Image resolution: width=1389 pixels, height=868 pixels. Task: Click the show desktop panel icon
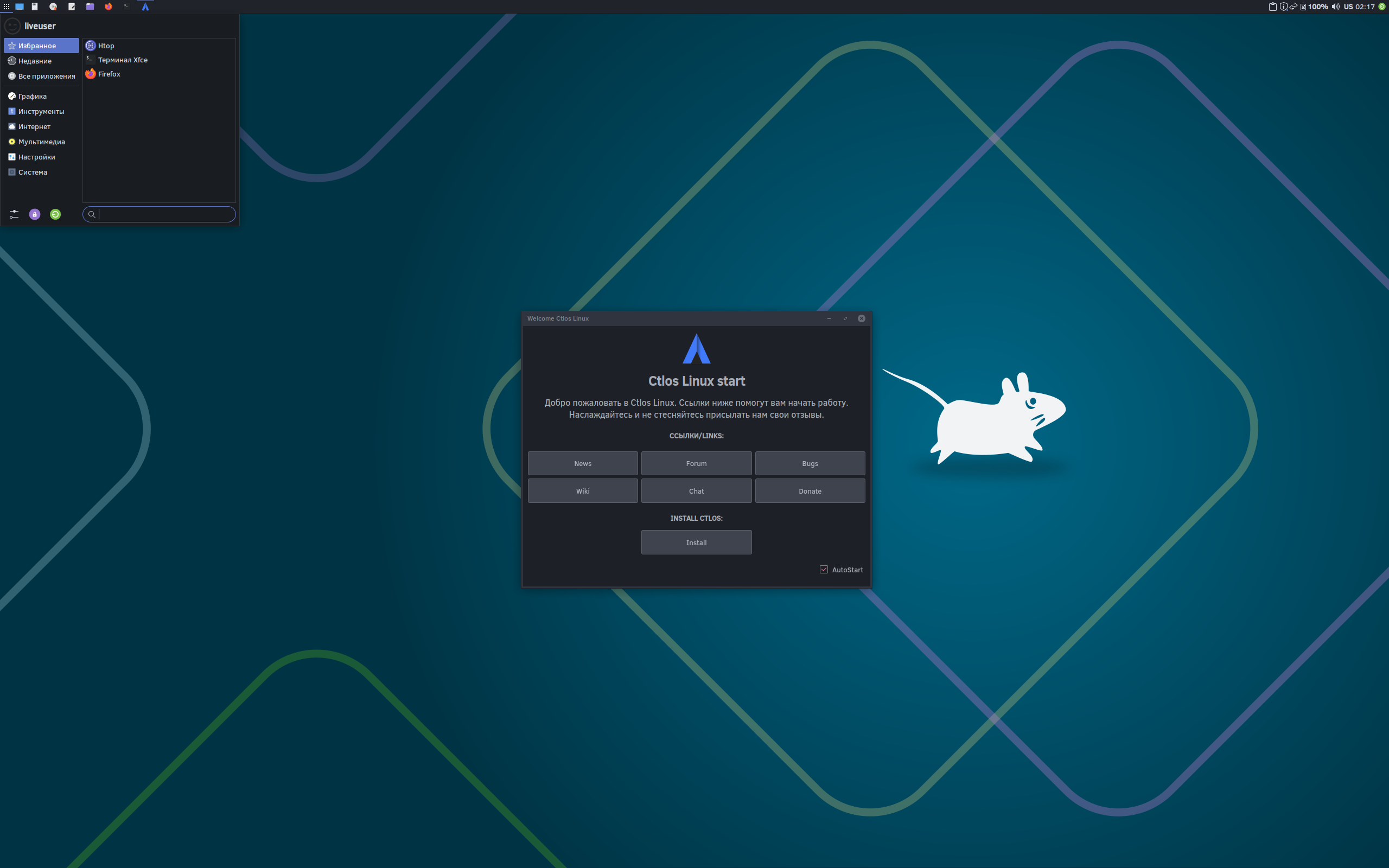[20, 7]
